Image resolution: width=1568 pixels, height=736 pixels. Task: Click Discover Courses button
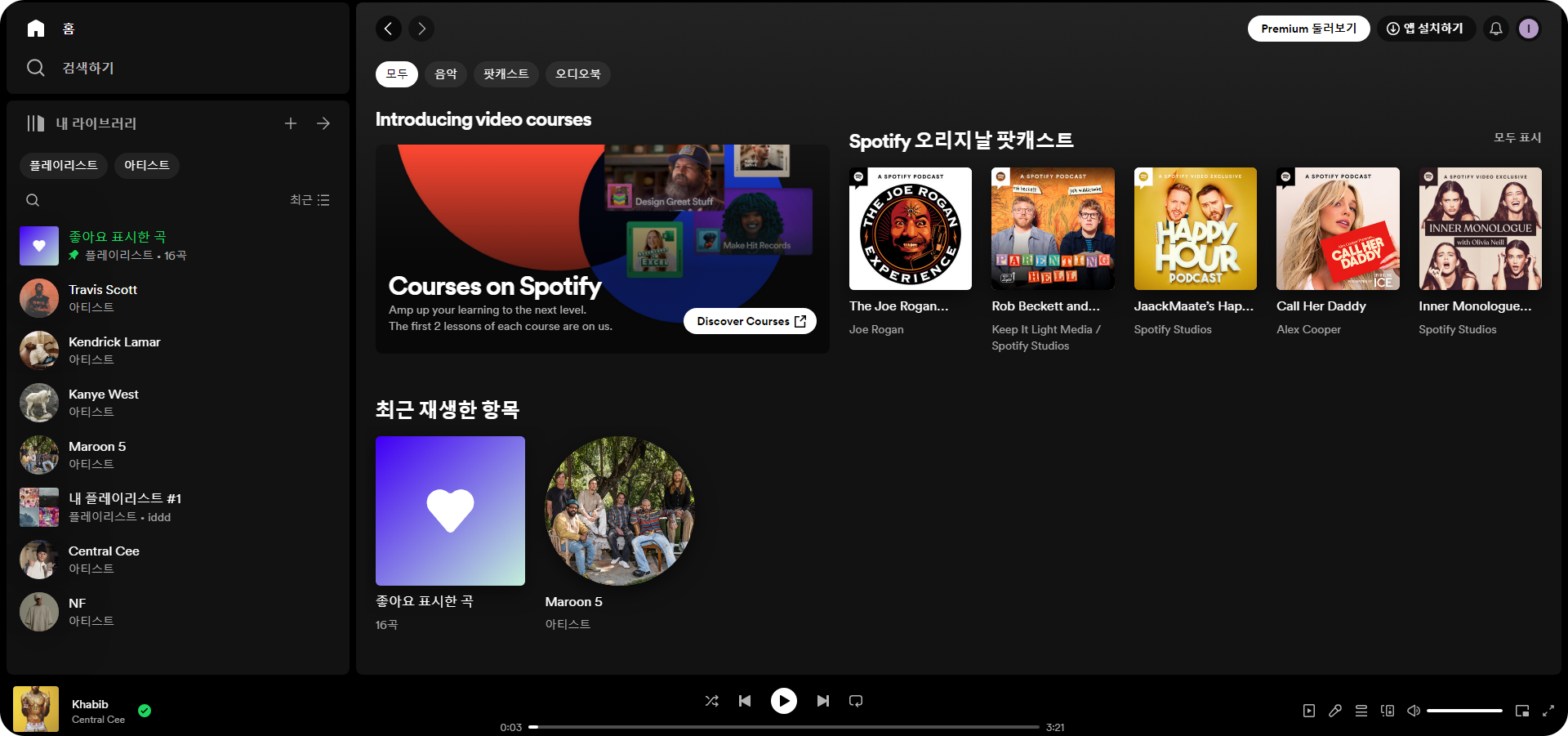tap(751, 321)
